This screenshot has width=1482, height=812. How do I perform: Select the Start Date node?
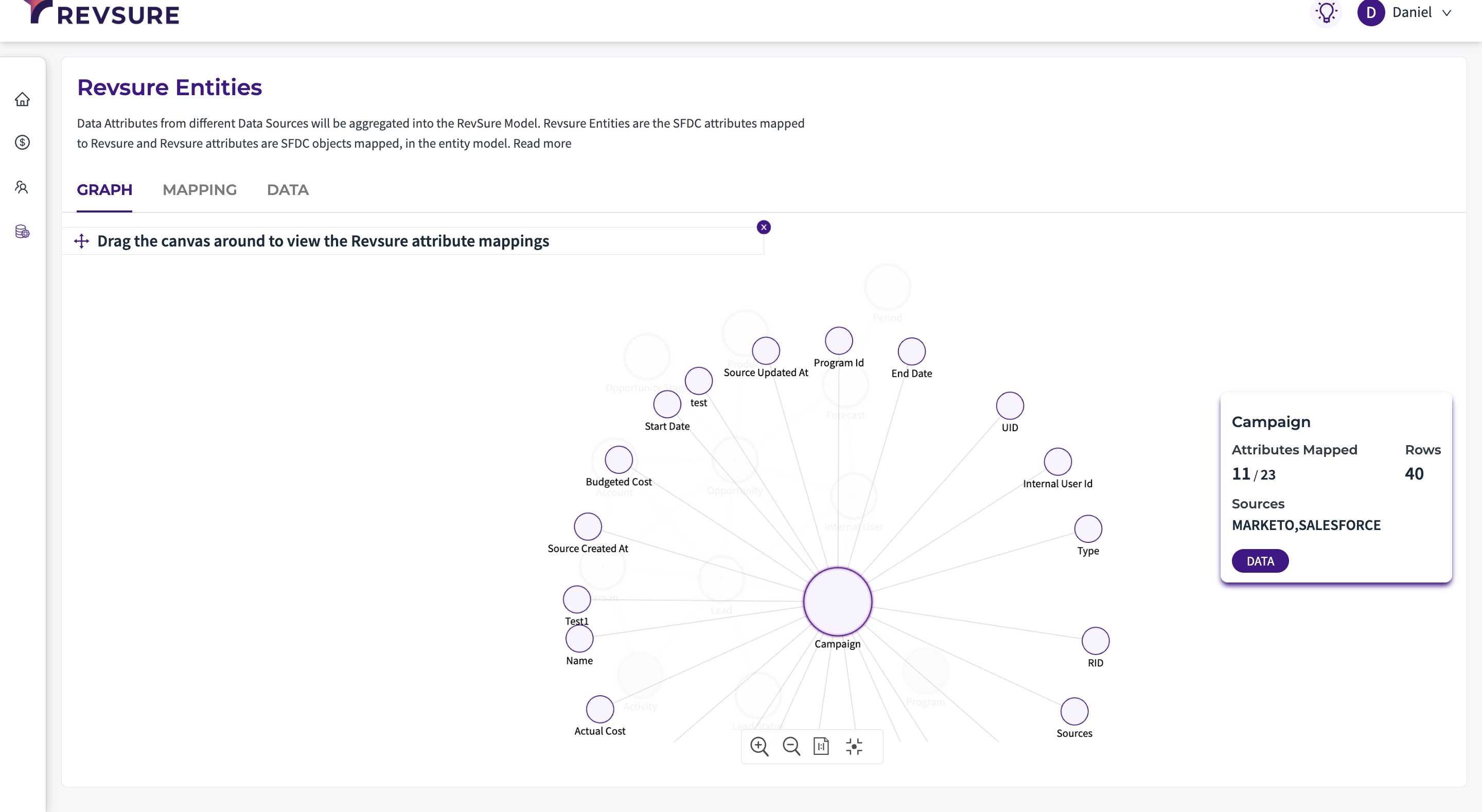pyautogui.click(x=667, y=404)
